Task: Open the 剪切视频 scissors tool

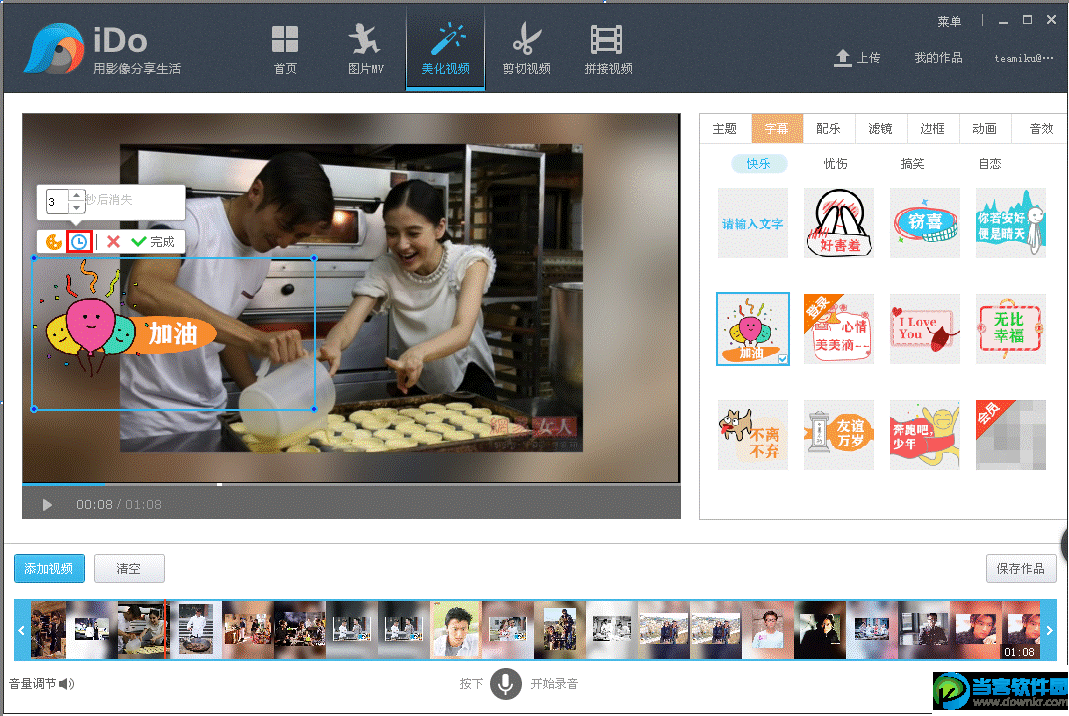Action: click(526, 49)
